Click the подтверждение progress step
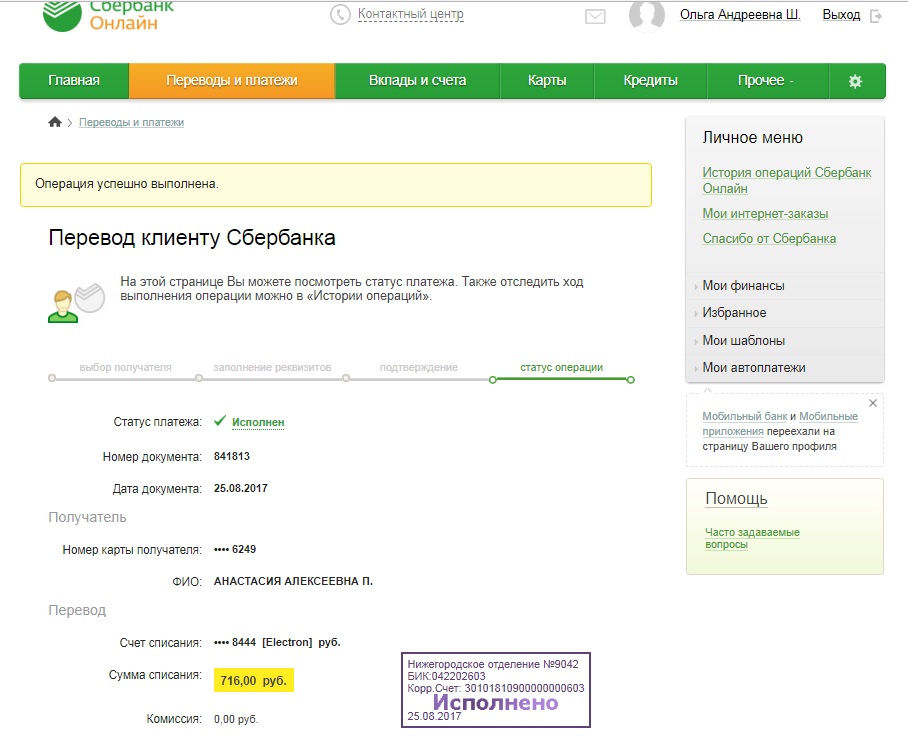 click(x=419, y=368)
